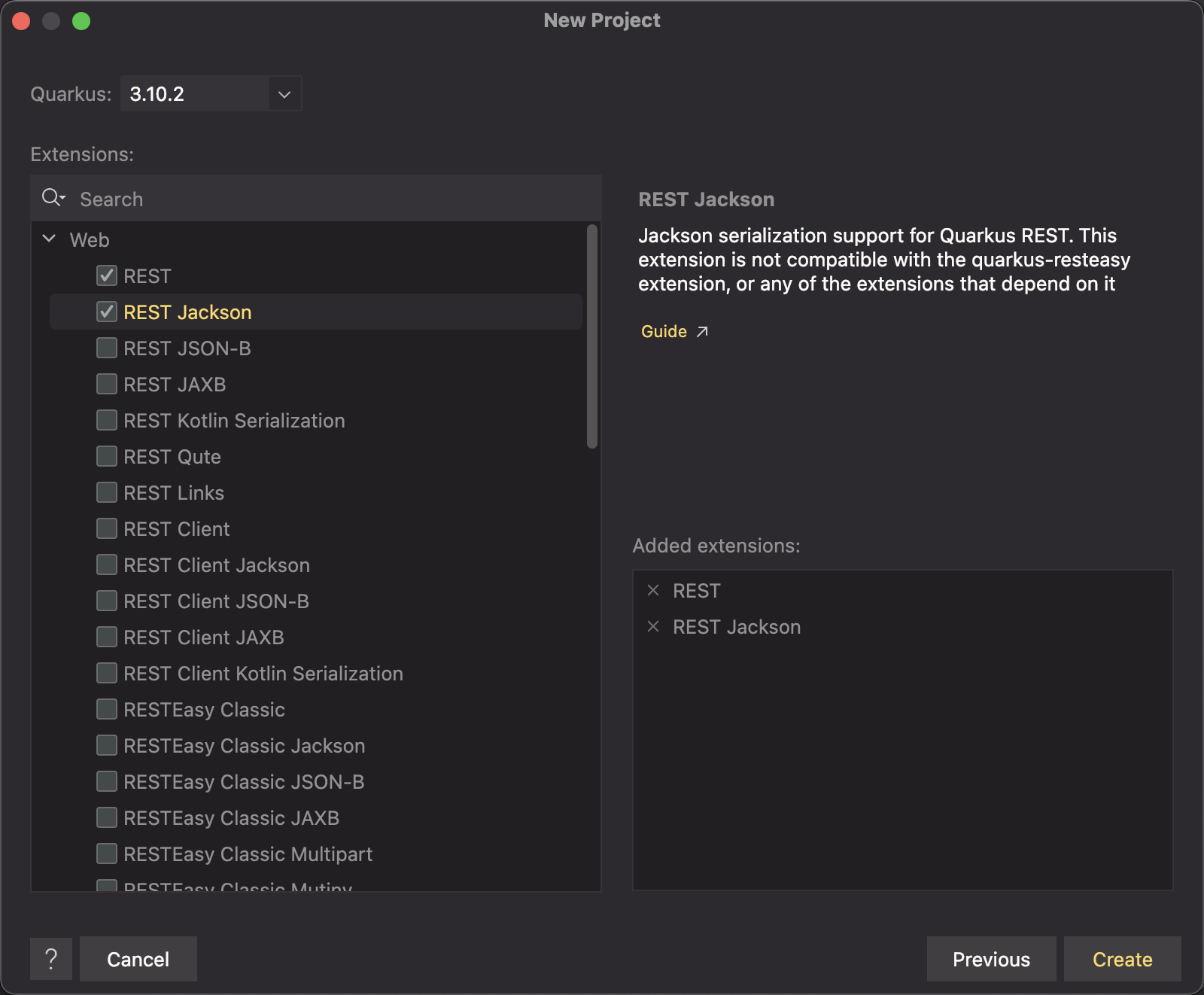Remove REST from added extensions
1204x995 pixels.
click(x=653, y=591)
